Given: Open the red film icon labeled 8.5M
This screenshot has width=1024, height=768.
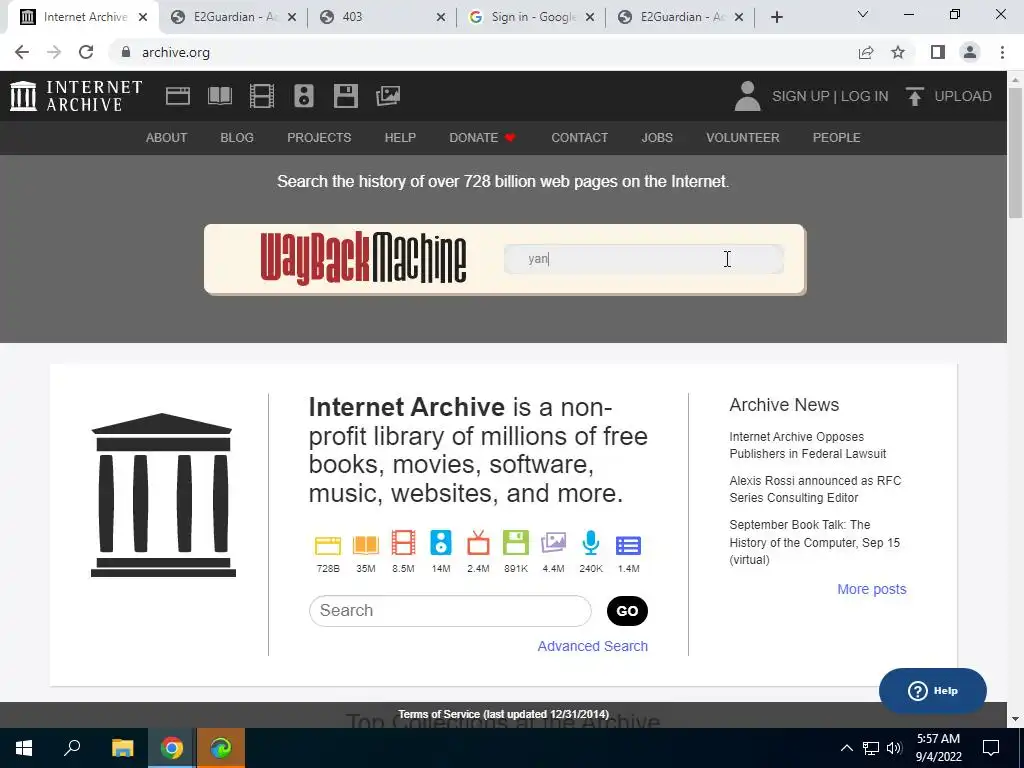Looking at the screenshot, I should 404,543.
